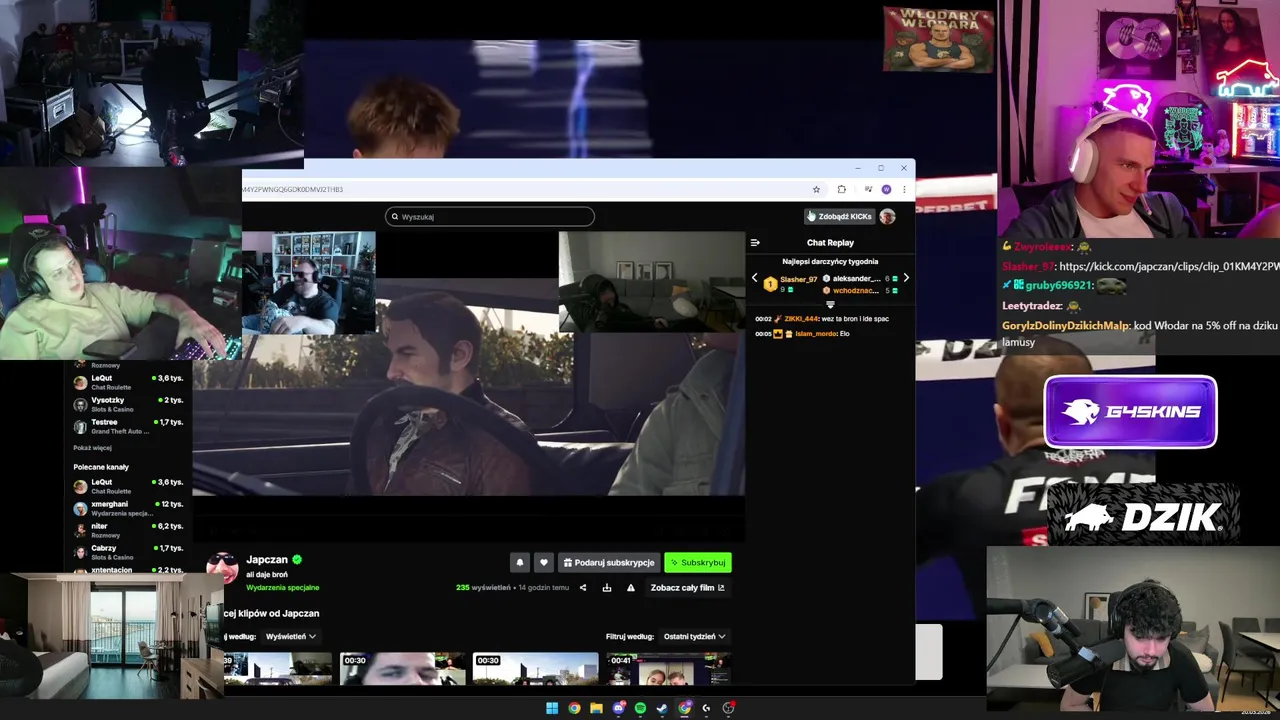Click the report warning triangle icon
Viewport: 1280px width, 720px height.
[x=630, y=588]
